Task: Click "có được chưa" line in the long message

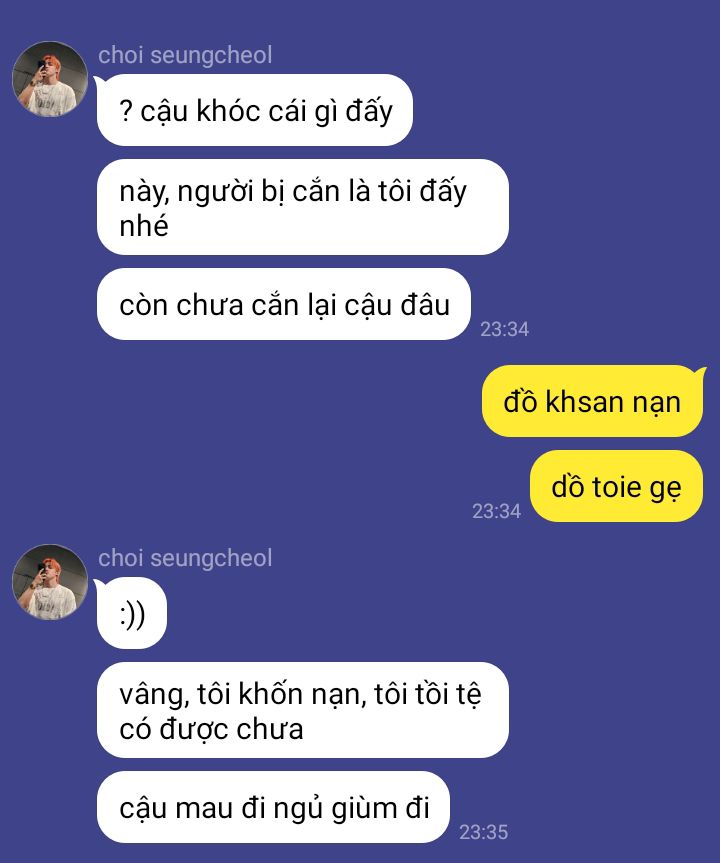Action: coord(211,729)
